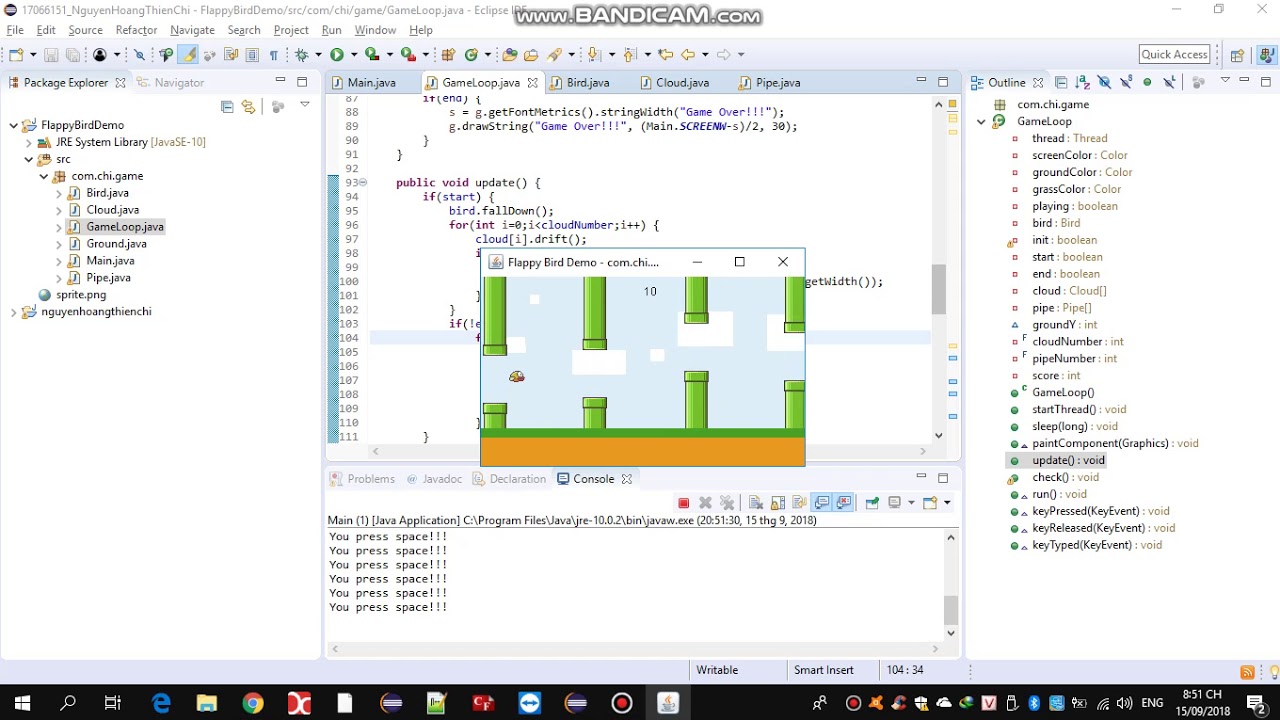Open the Refactor menu
Screen dimensions: 1280x720
point(136,30)
